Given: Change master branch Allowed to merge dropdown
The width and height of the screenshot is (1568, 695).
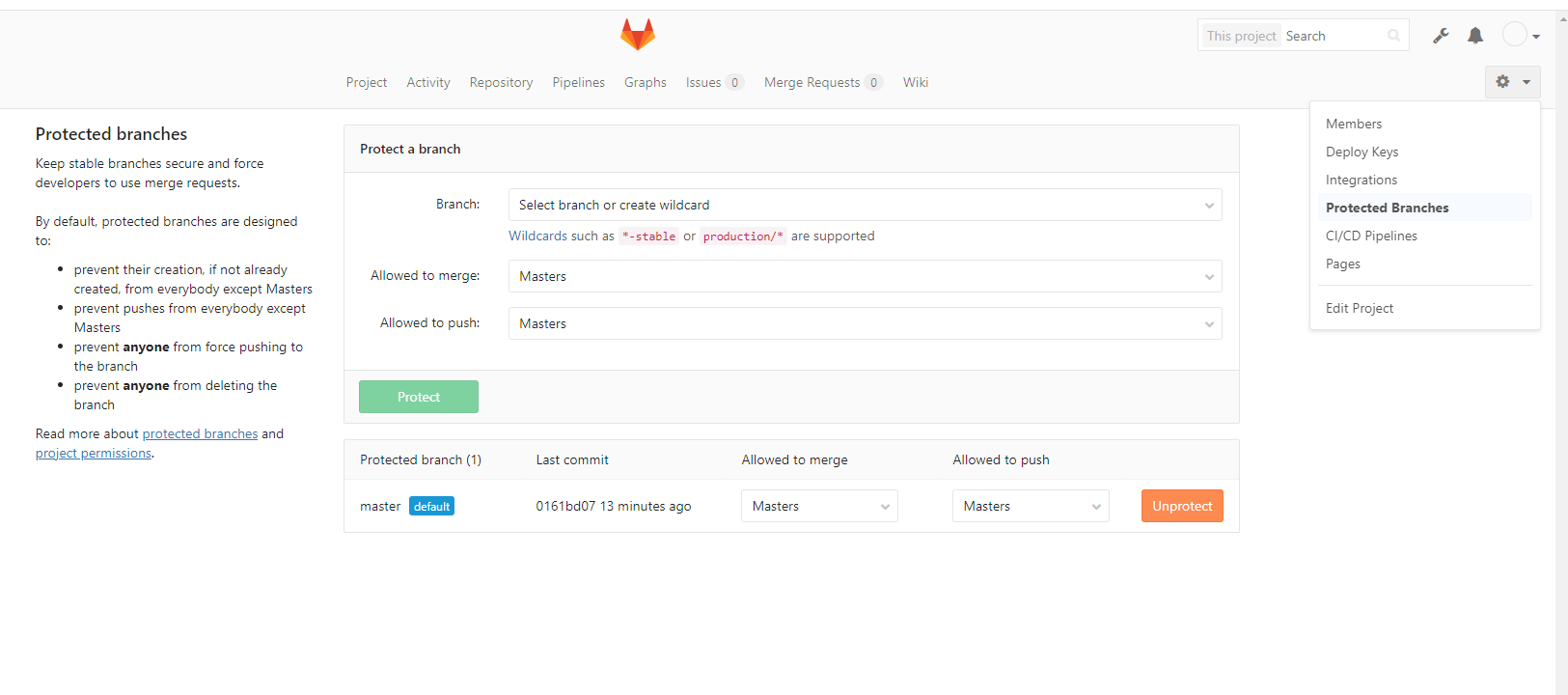Looking at the screenshot, I should pyautogui.click(x=819, y=506).
